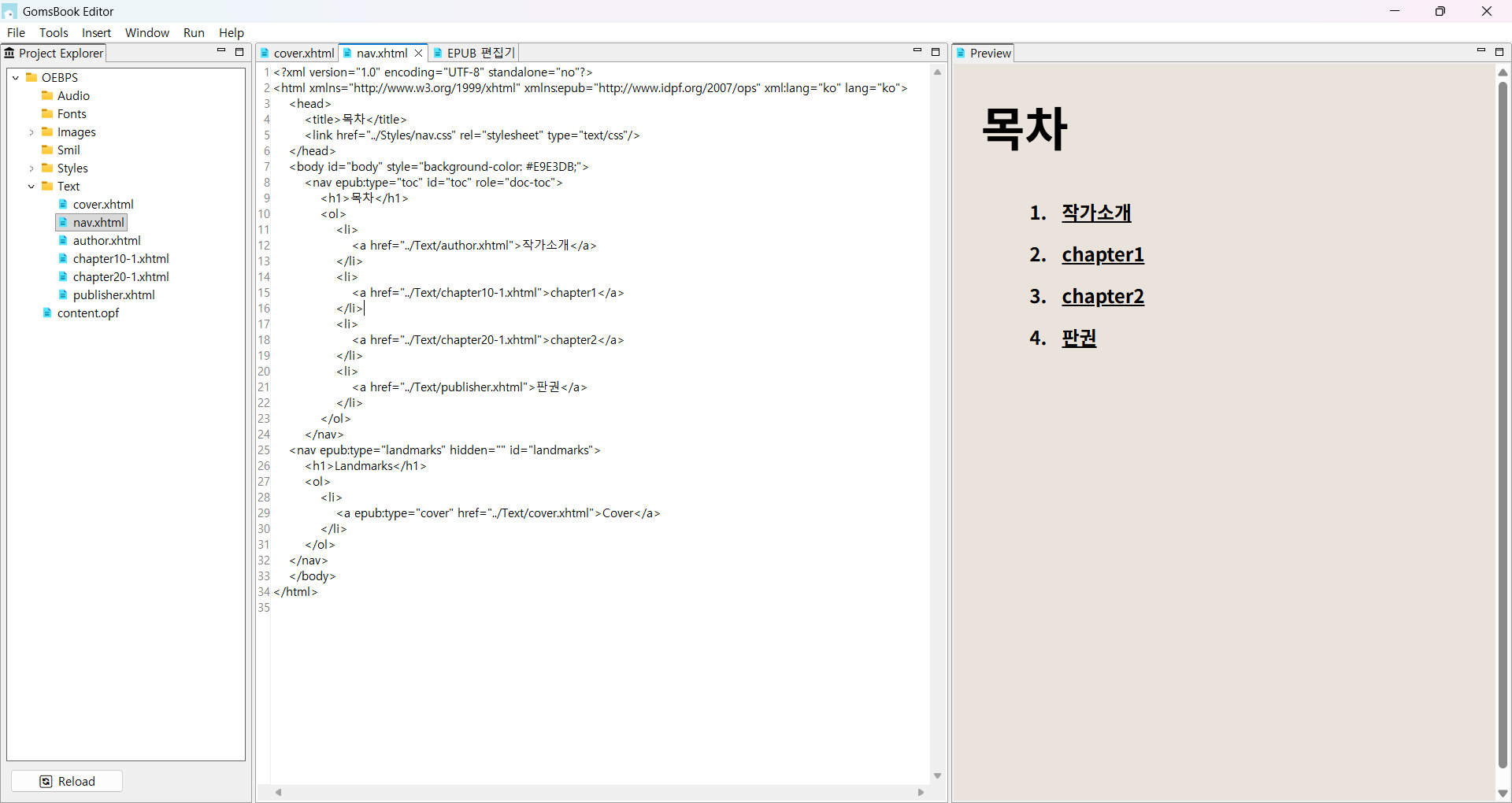The image size is (1512, 803).
Task: Follow the chapter2 link in preview
Action: tap(1102, 296)
